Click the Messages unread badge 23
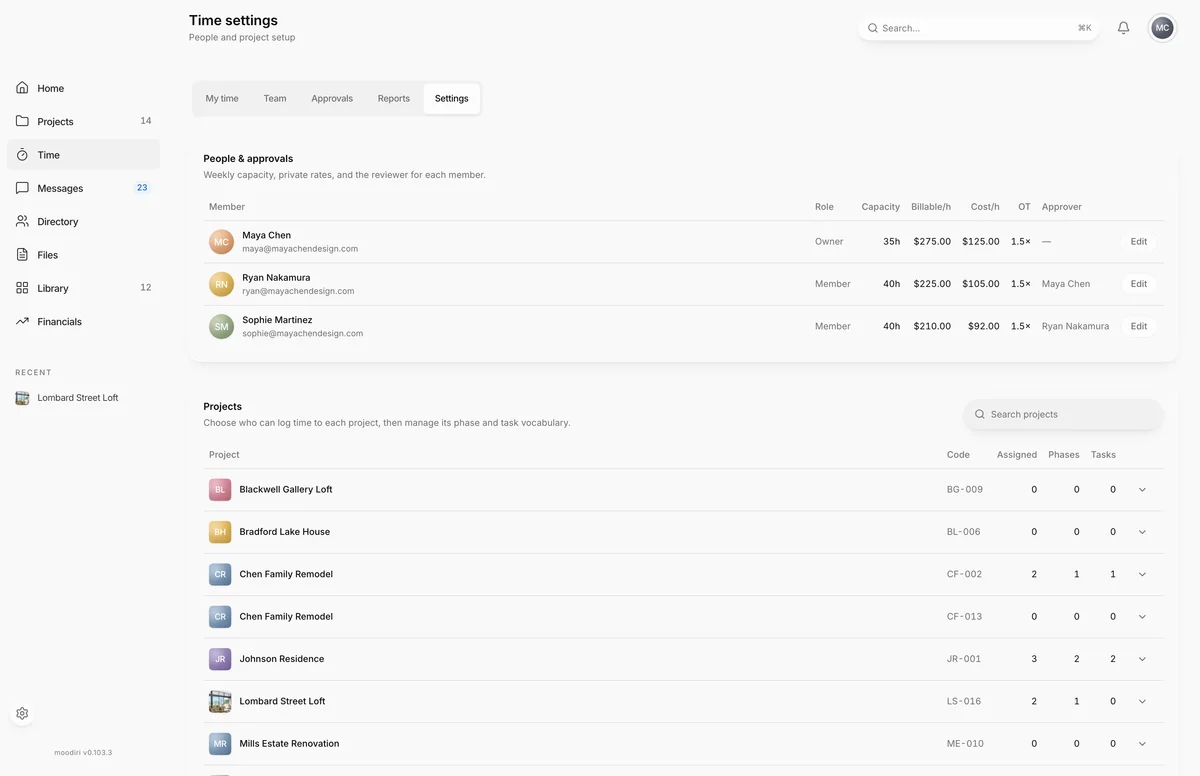The width and height of the screenshot is (1200, 776). 142,188
